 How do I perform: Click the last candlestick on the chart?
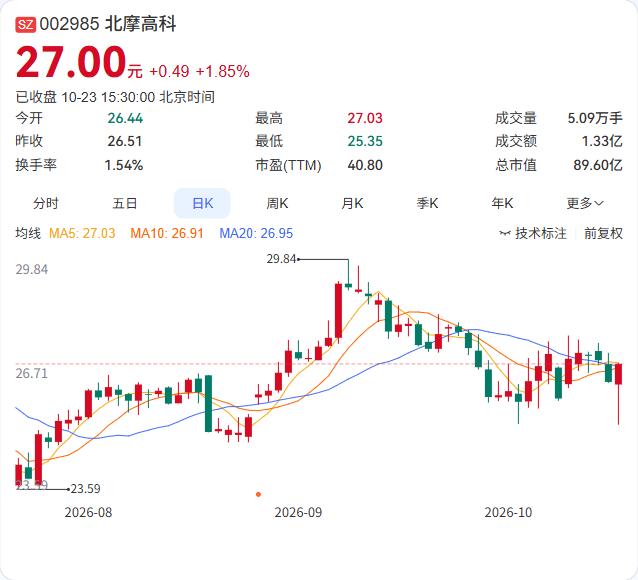tap(618, 394)
